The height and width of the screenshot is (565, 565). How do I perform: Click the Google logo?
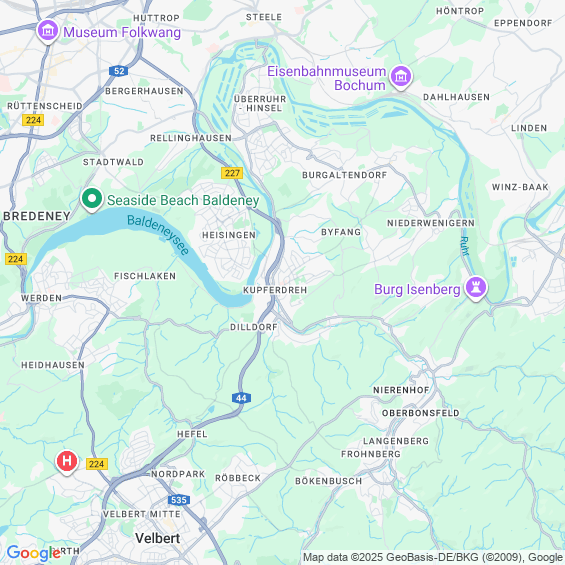(x=34, y=553)
